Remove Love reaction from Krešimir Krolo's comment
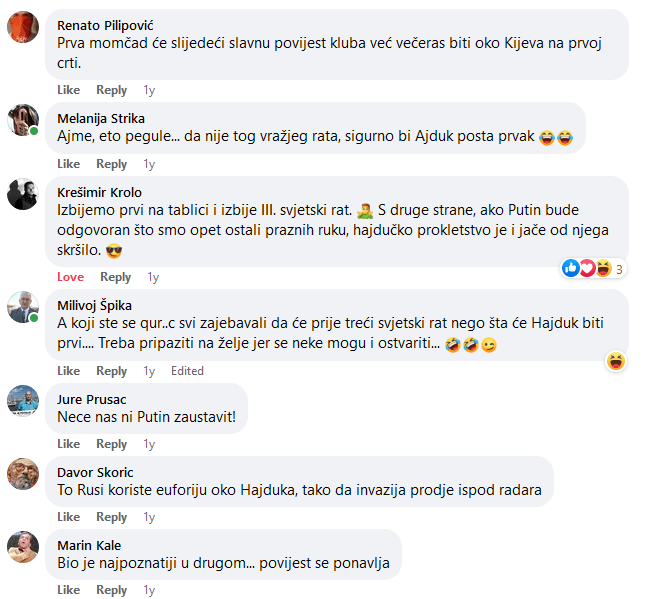The width and height of the screenshot is (652, 599). pyautogui.click(x=70, y=277)
